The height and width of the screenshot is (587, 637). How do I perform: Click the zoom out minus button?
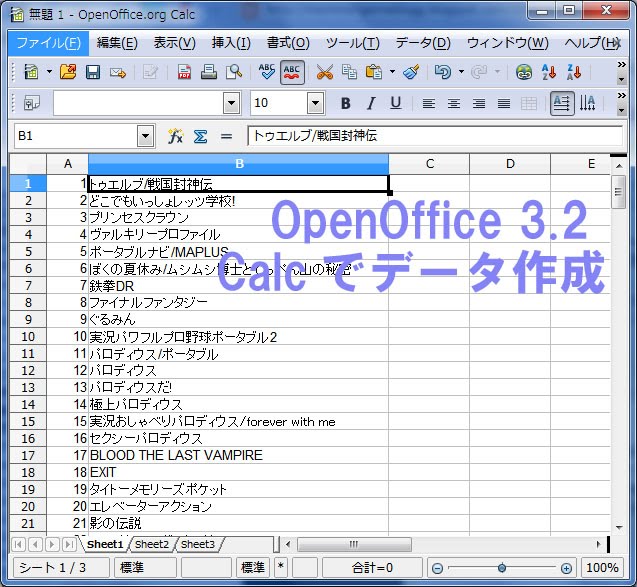pos(437,568)
